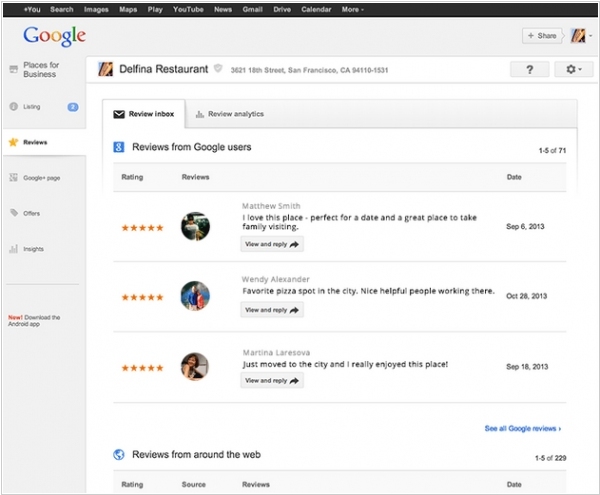Screen dimensions: 600x495
Task: Click the Martina Laresova reviewer name
Action: point(276,353)
